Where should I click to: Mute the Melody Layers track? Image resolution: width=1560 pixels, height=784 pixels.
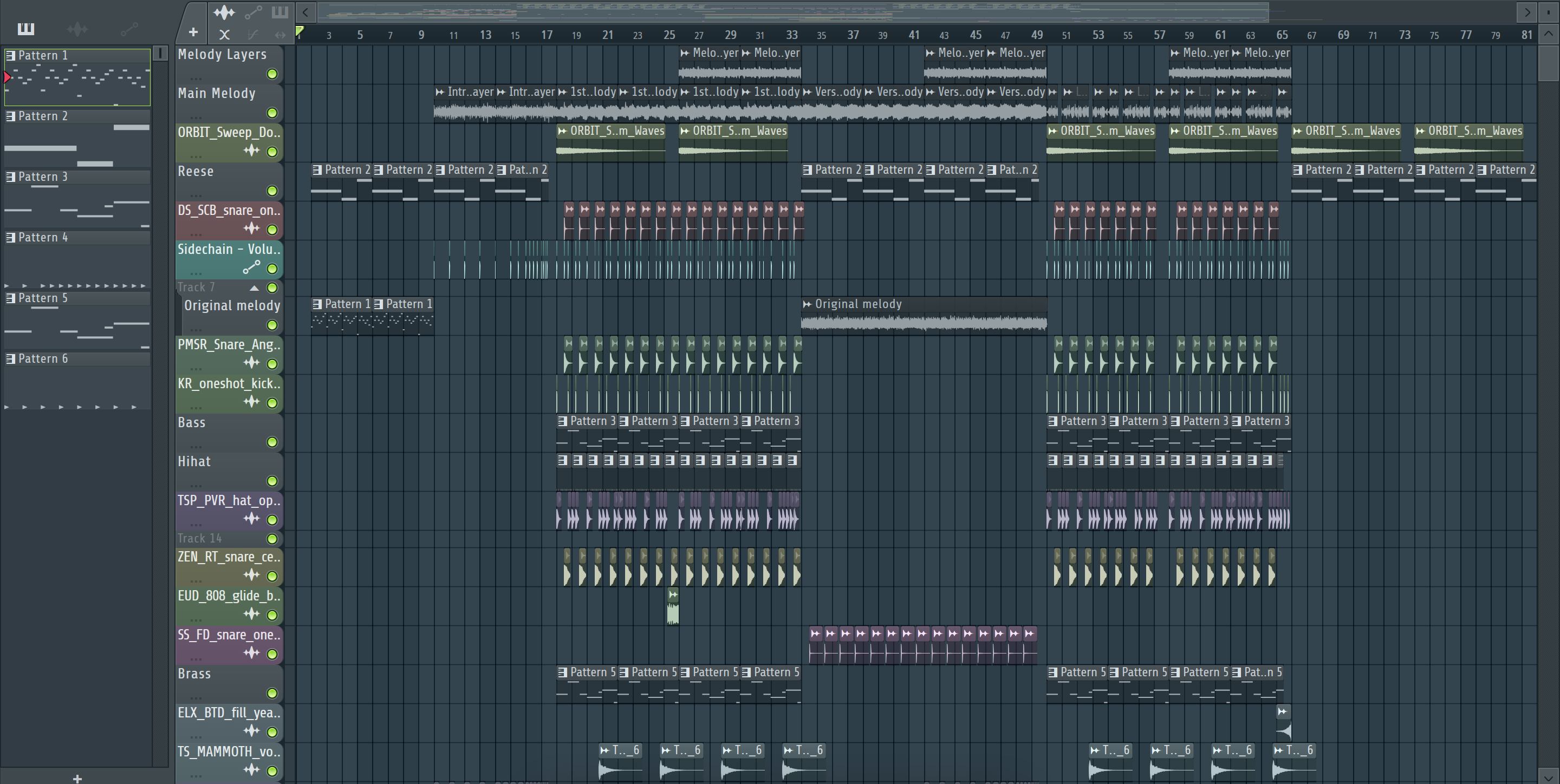tap(272, 74)
